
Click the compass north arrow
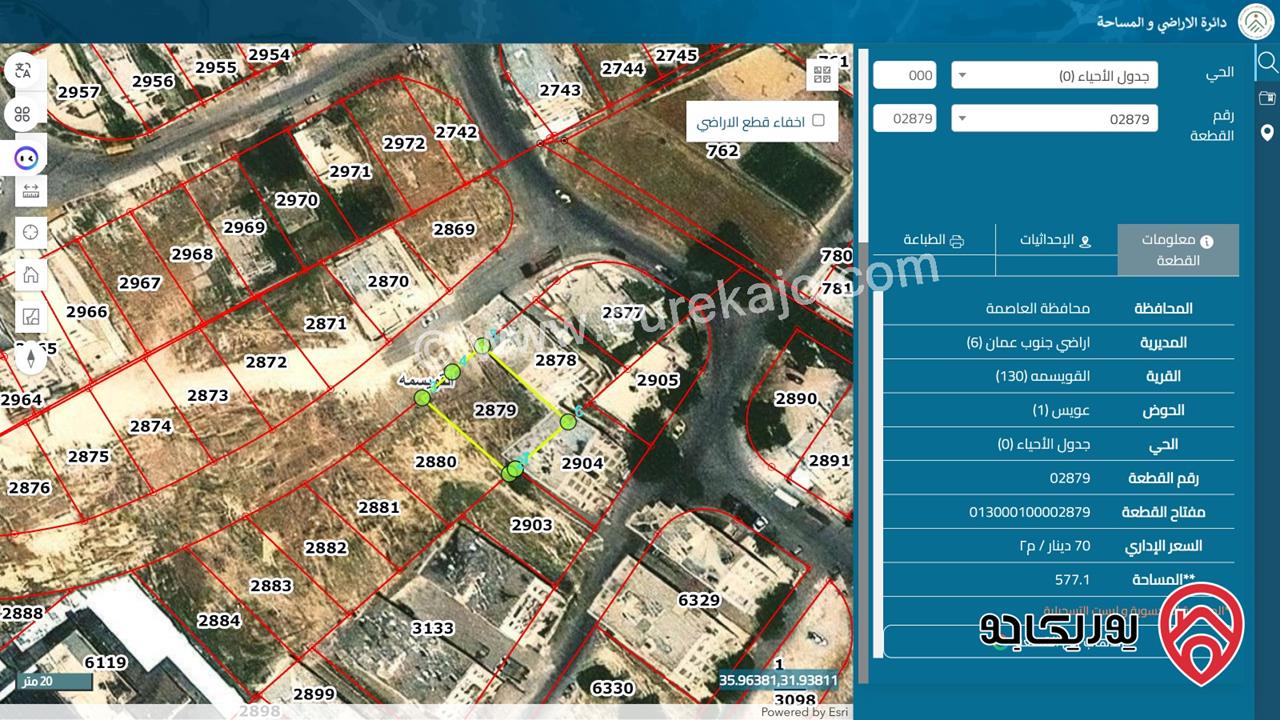pos(30,358)
